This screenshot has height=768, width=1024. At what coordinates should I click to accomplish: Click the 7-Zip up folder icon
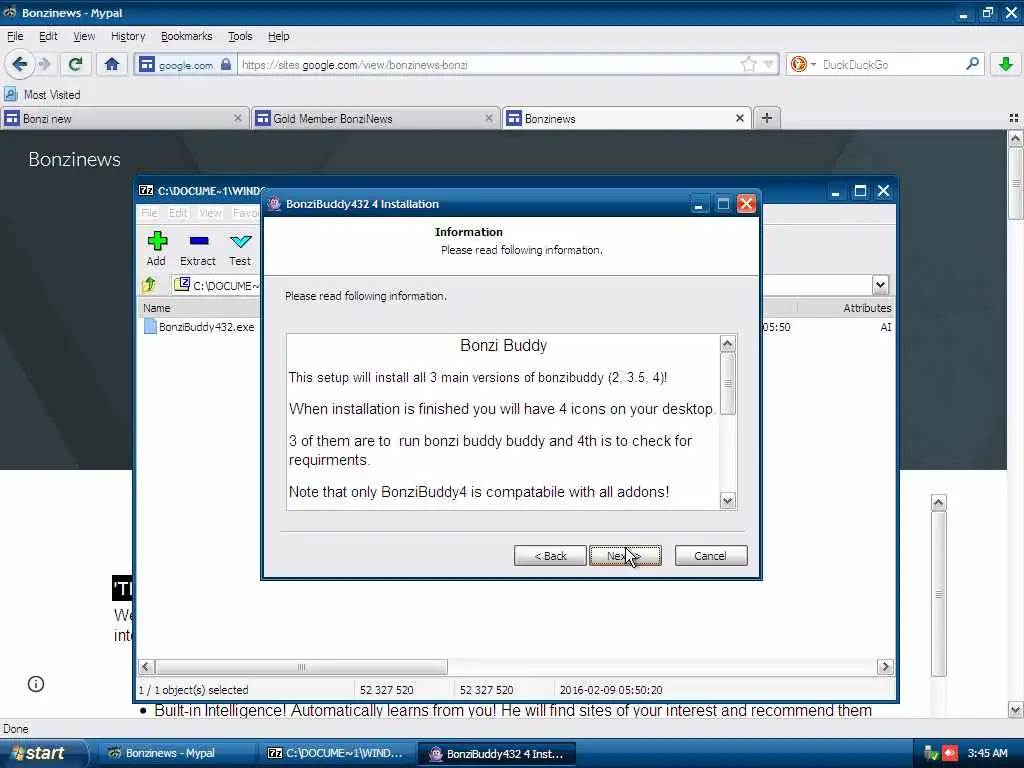(x=149, y=285)
